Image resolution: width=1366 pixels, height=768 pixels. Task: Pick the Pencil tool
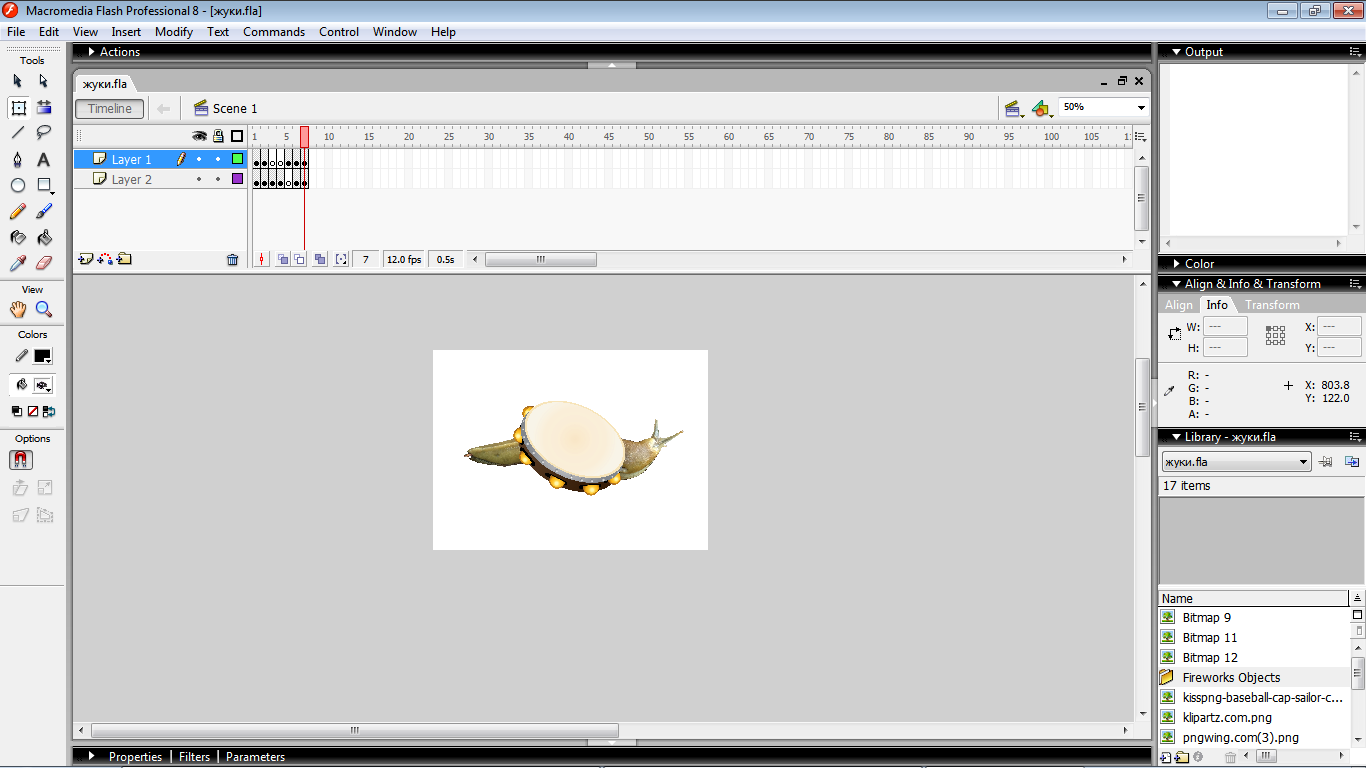pyautogui.click(x=18, y=211)
